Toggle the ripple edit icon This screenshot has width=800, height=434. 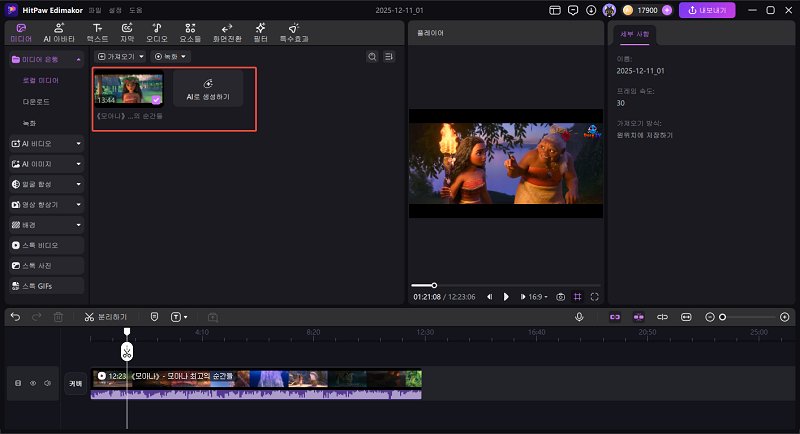coord(662,317)
